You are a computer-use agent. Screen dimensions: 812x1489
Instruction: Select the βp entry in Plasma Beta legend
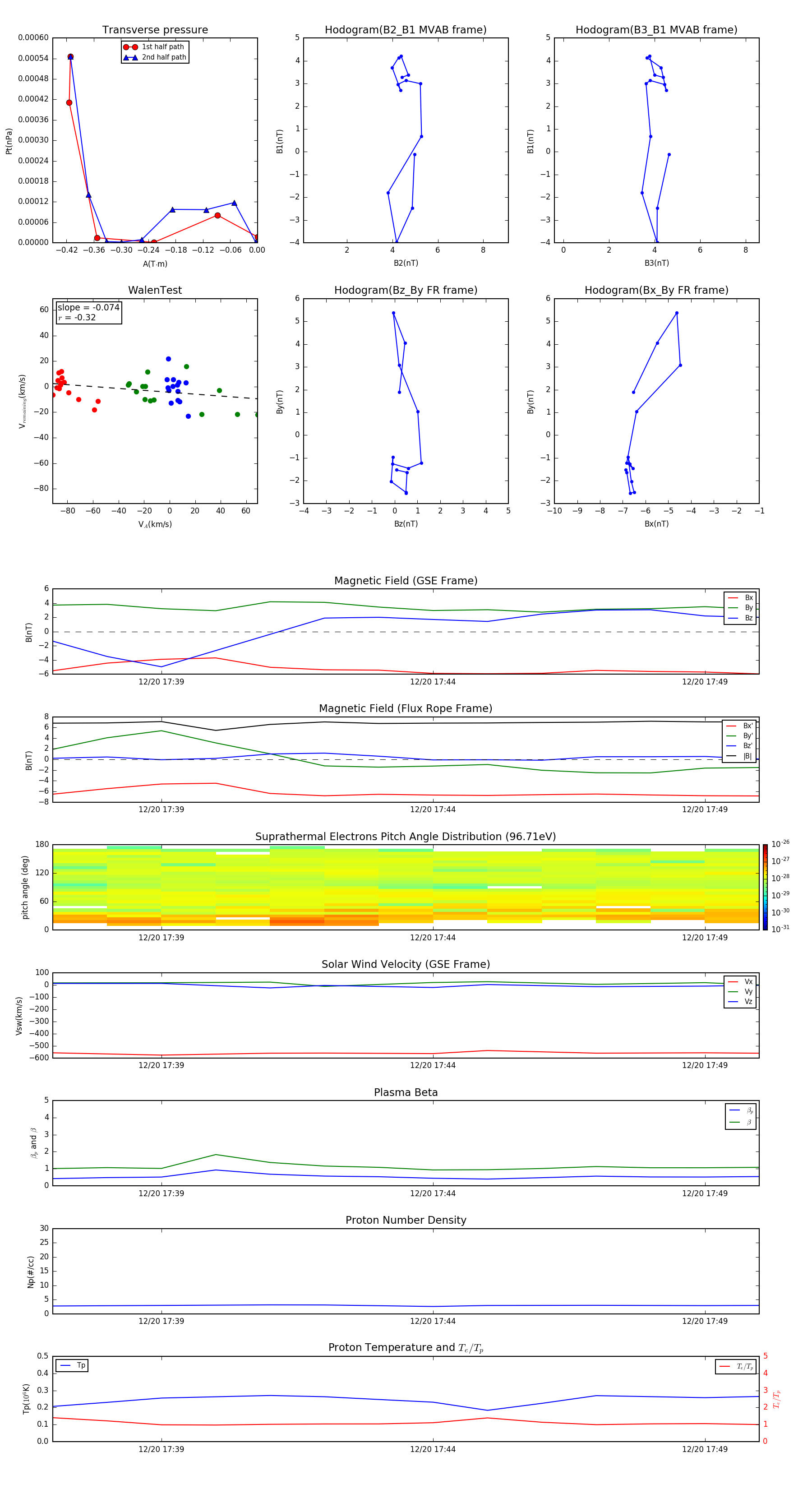pos(741,1110)
